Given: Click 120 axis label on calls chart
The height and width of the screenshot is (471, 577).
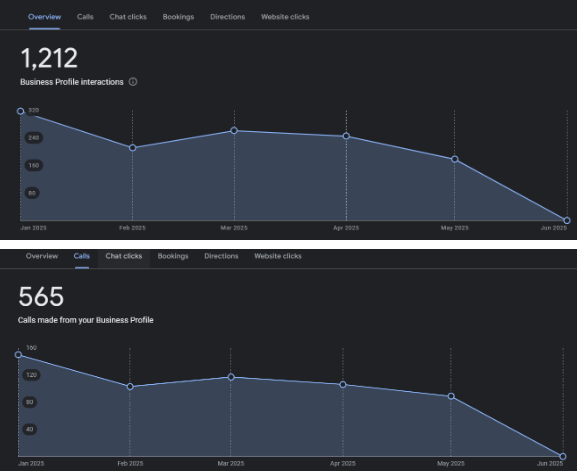Looking at the screenshot, I should pos(31,375).
